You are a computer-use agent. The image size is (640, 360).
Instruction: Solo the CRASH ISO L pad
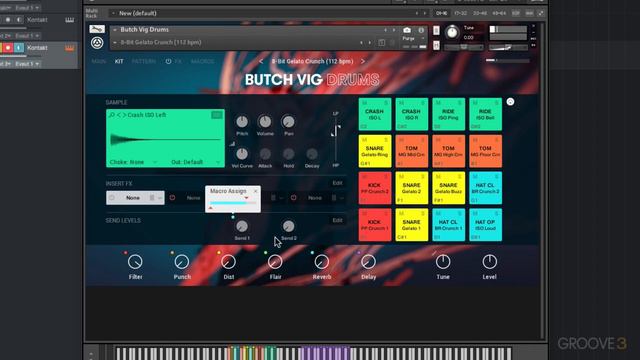click(x=386, y=103)
